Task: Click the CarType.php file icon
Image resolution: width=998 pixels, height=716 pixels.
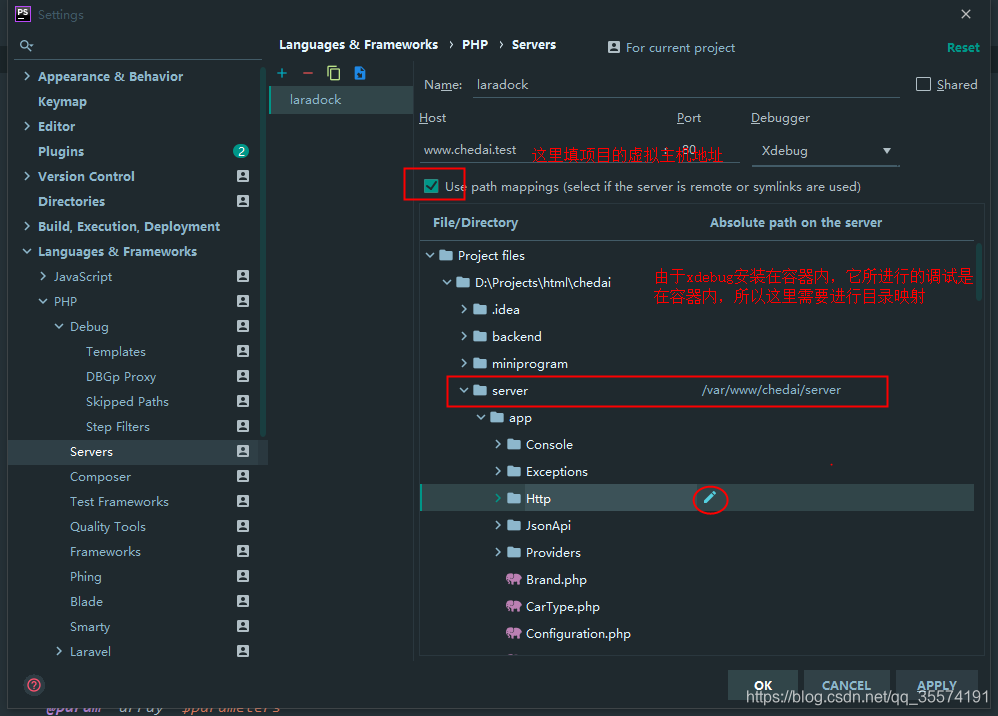Action: (514, 606)
